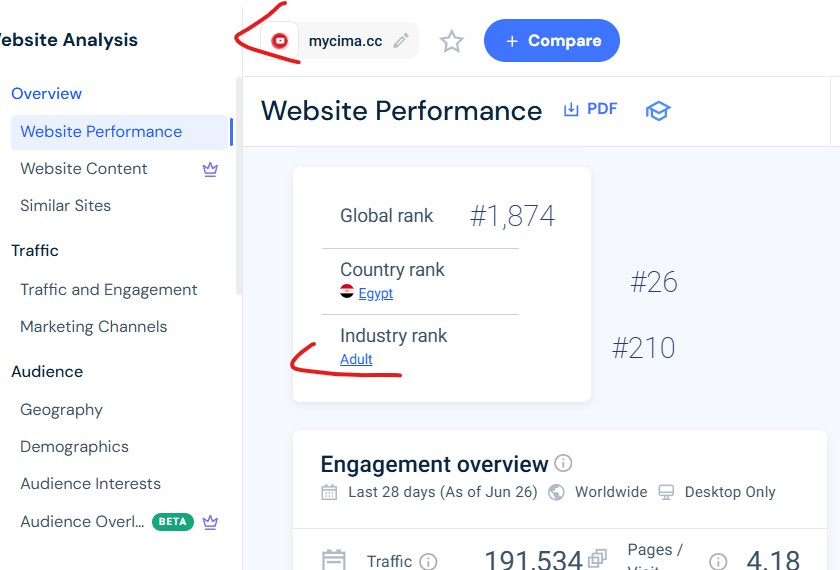Open Audience Overlap beta page

click(82, 521)
